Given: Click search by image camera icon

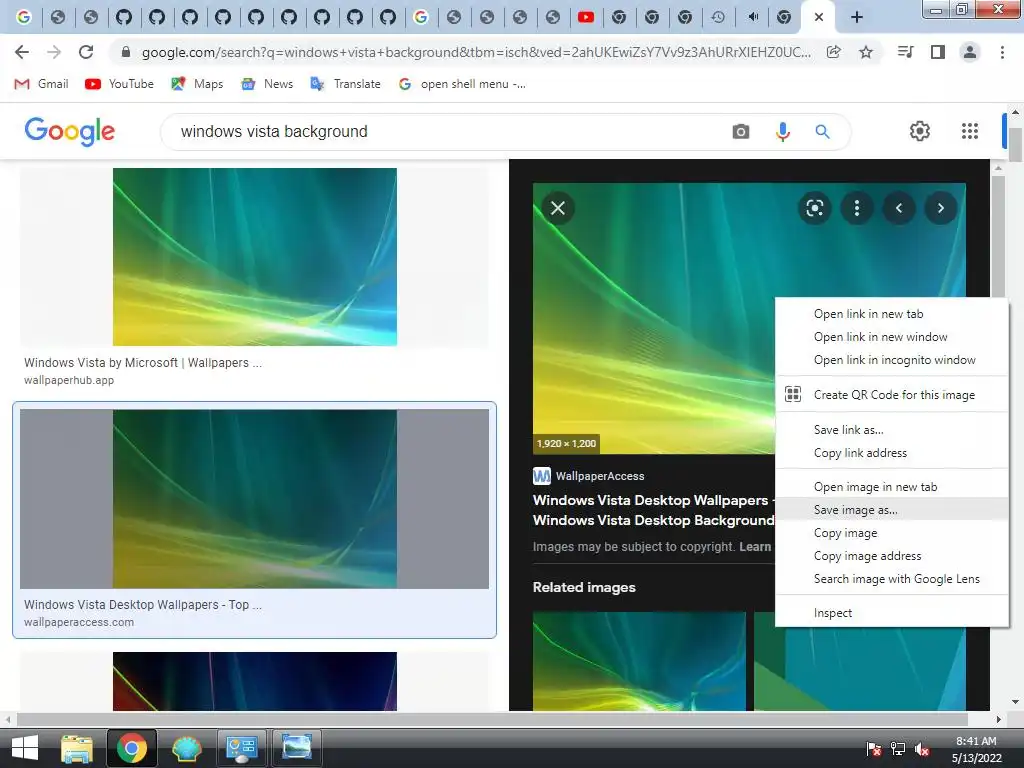Looking at the screenshot, I should click(x=741, y=131).
